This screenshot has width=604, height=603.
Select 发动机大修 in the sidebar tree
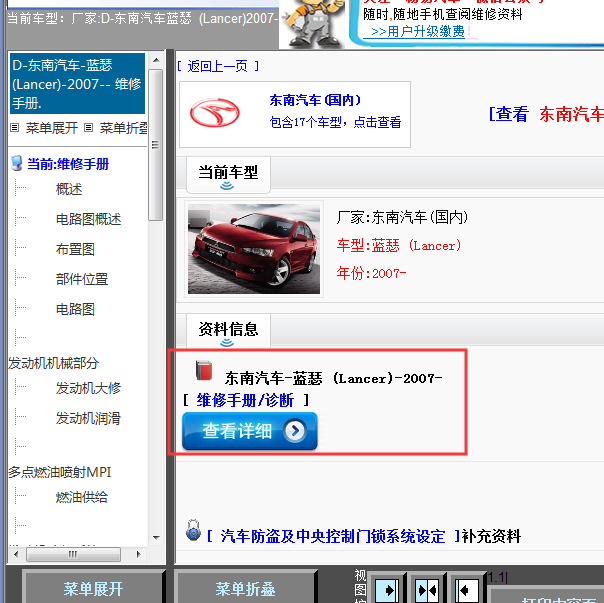(x=88, y=388)
